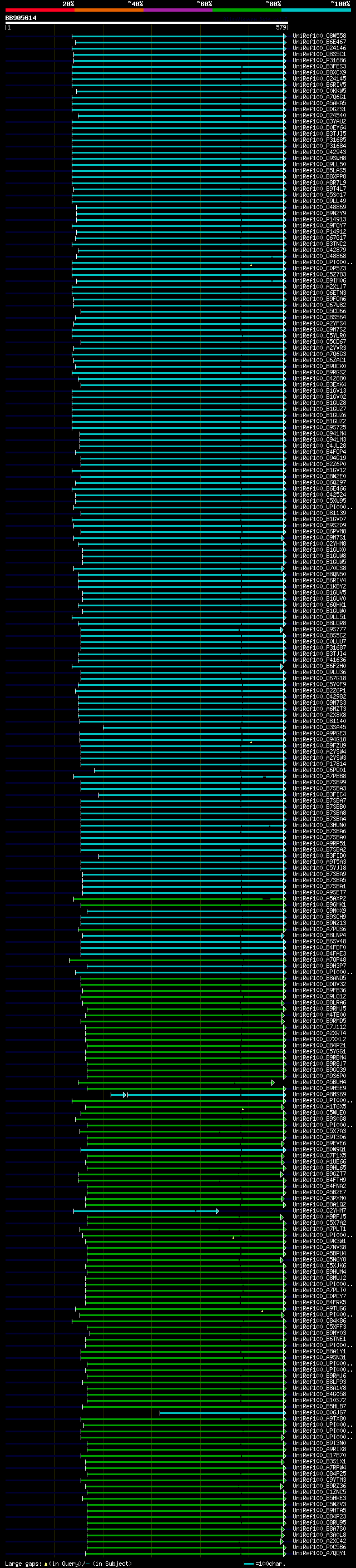Select hit label UniRef100_A5AXP2
The width and height of the screenshot is (356, 1568).
[x=319, y=898]
